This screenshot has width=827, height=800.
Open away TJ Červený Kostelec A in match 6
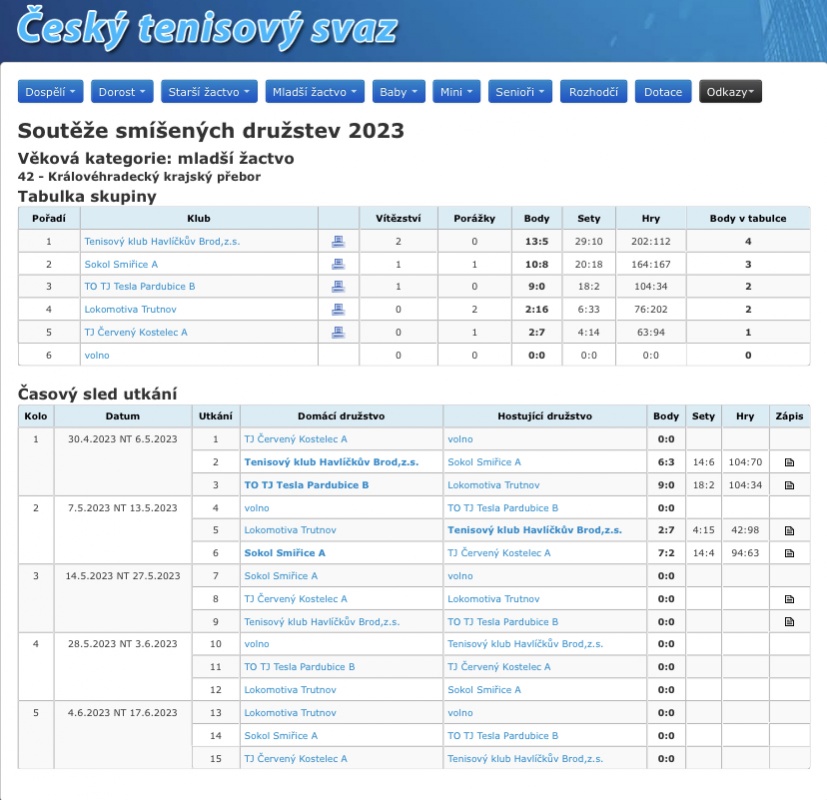[x=499, y=553]
